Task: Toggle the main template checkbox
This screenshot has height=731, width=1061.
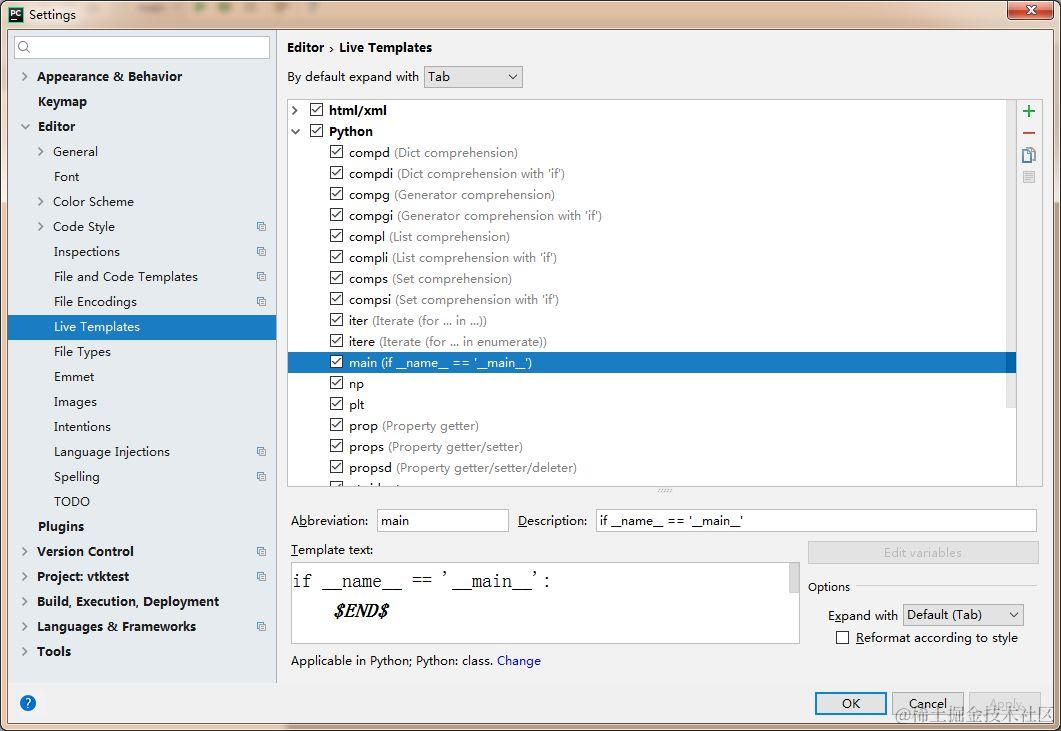Action: coord(336,361)
